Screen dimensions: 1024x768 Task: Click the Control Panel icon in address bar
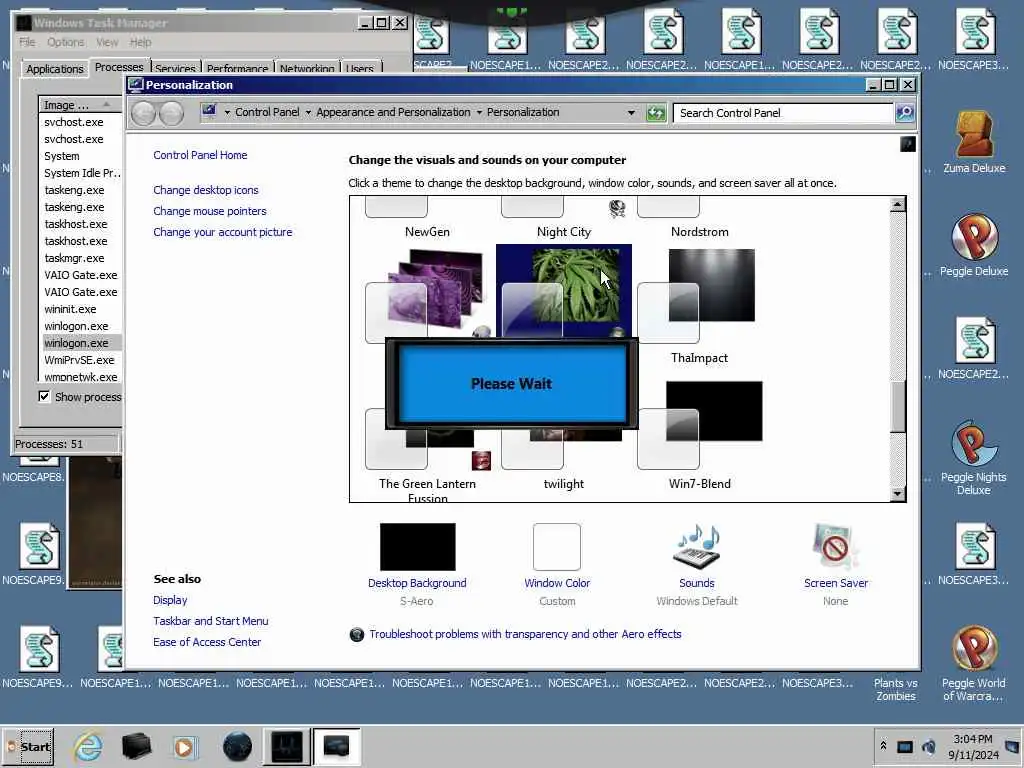click(x=209, y=112)
